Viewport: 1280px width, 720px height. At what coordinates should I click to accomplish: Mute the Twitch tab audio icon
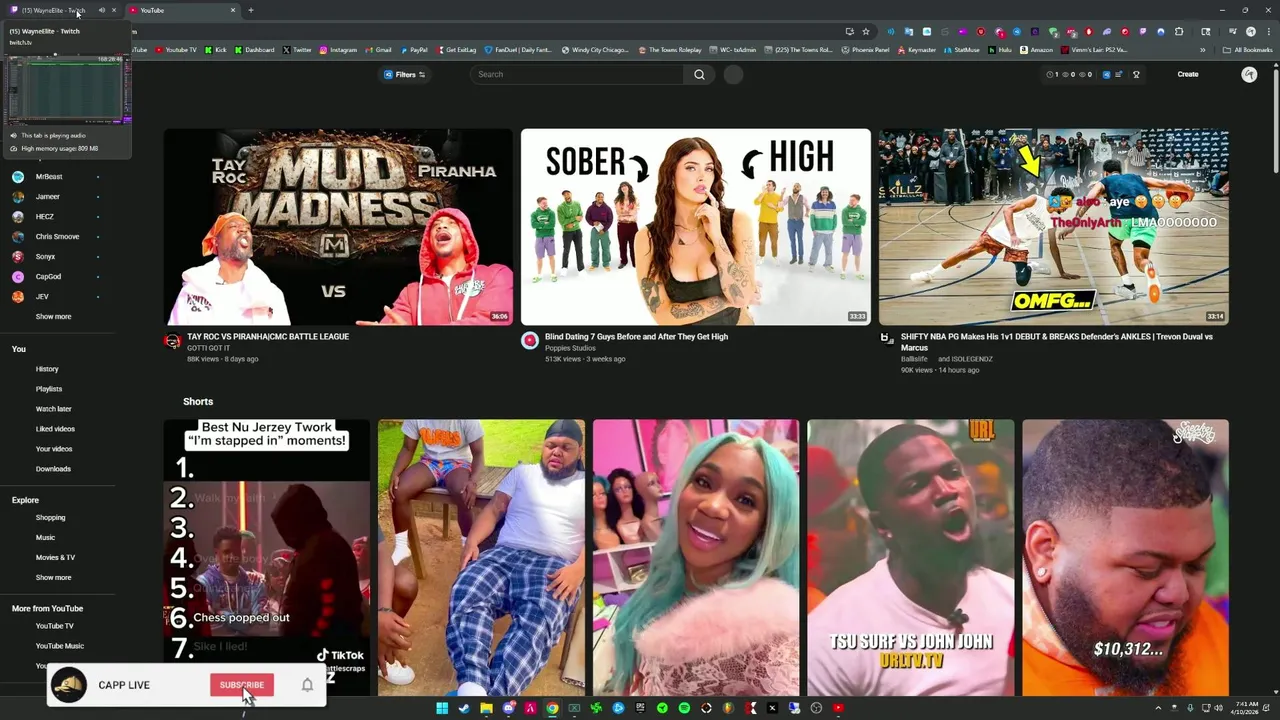coord(101,10)
